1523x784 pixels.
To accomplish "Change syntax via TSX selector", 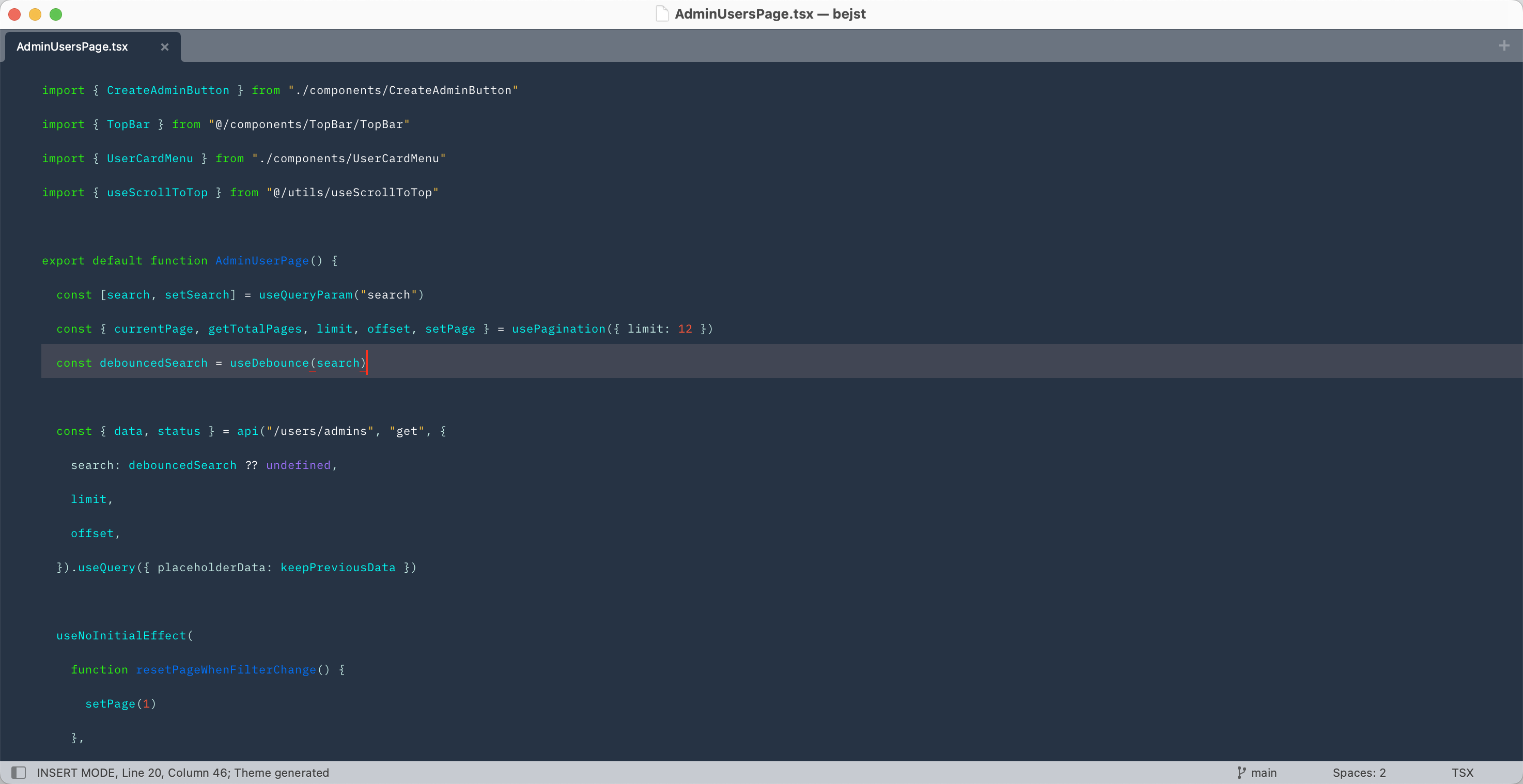I will 1462,772.
